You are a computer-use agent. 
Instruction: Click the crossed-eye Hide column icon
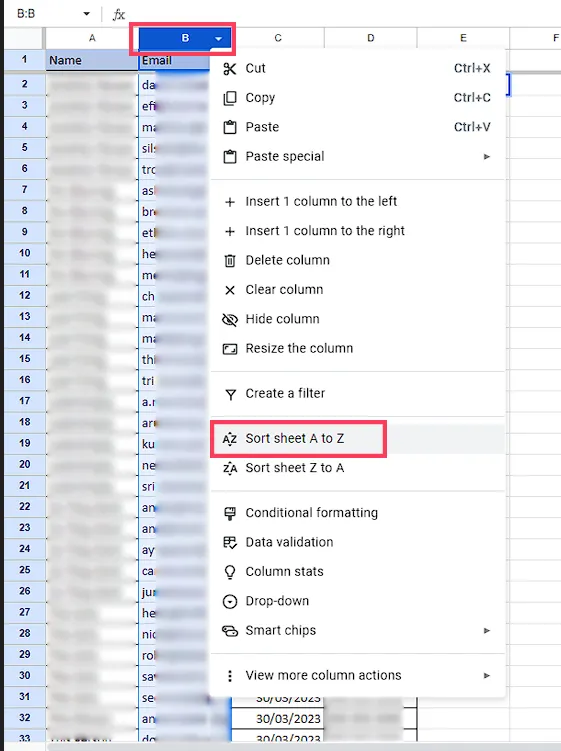[x=230, y=319]
